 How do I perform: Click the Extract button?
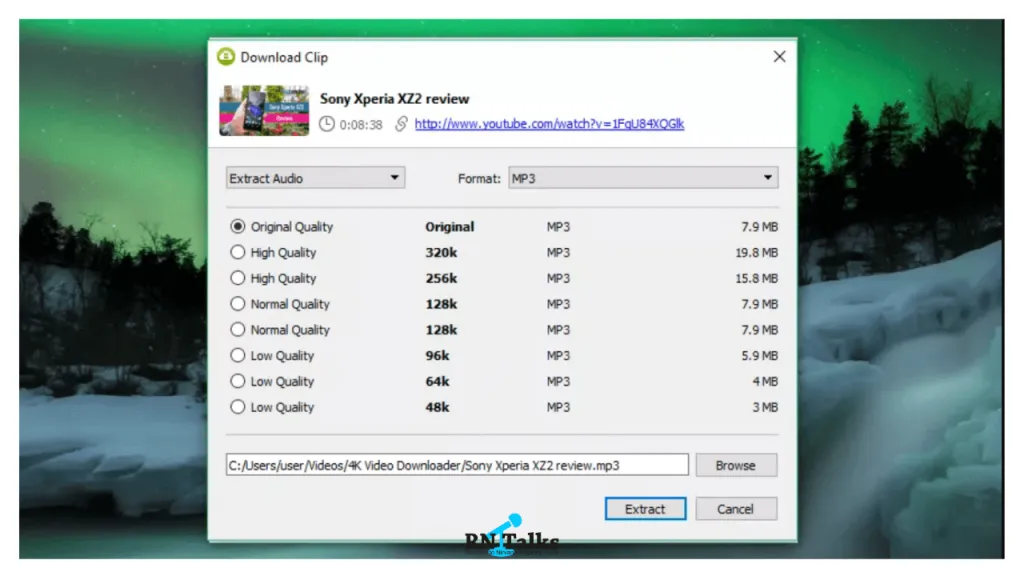point(645,509)
